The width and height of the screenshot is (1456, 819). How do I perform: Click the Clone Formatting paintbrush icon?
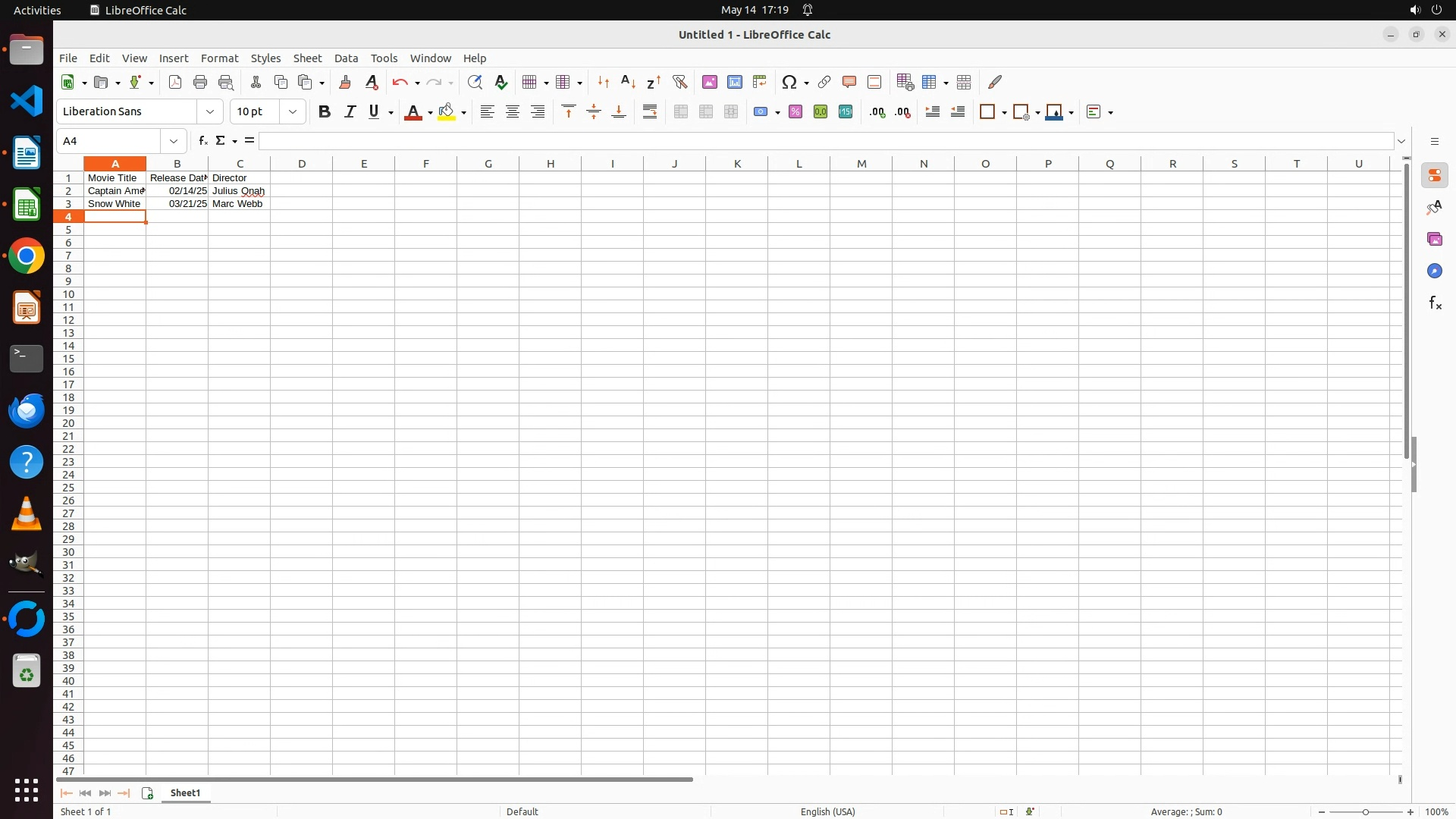(345, 82)
